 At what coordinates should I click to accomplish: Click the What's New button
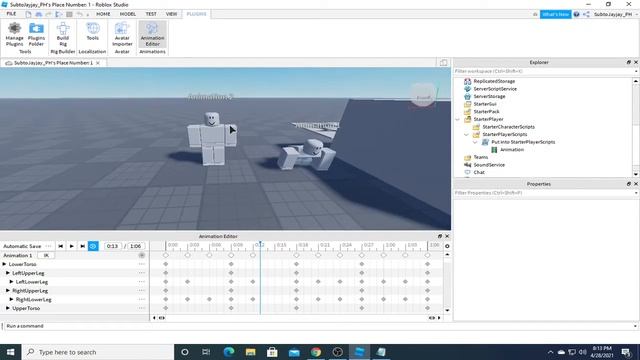point(556,14)
